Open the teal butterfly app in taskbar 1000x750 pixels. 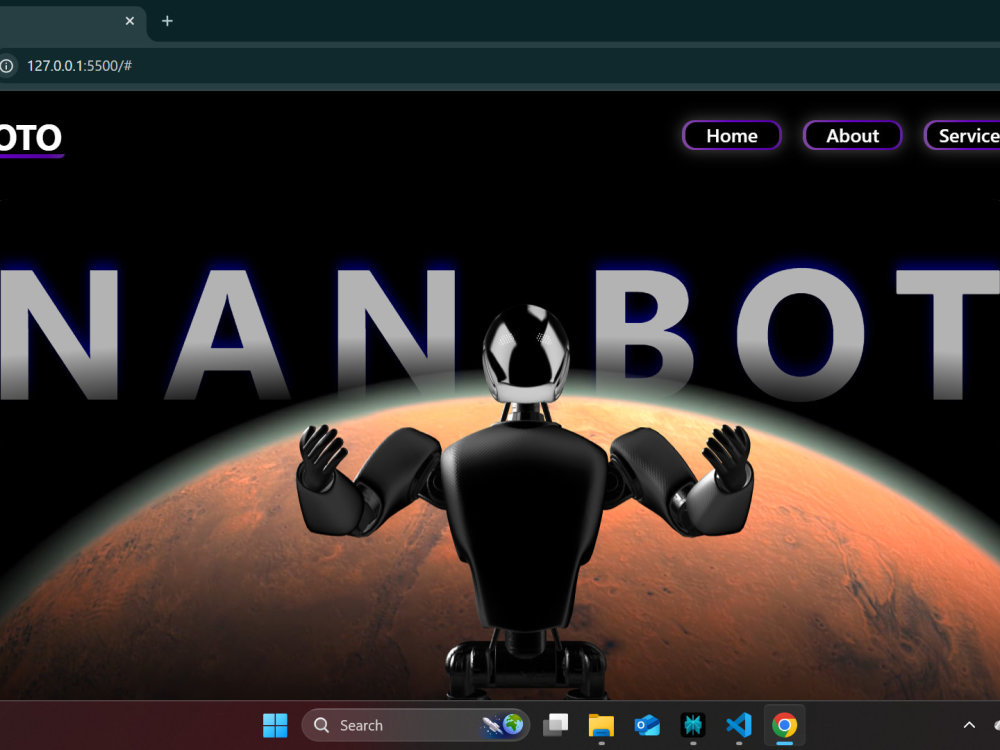[693, 725]
